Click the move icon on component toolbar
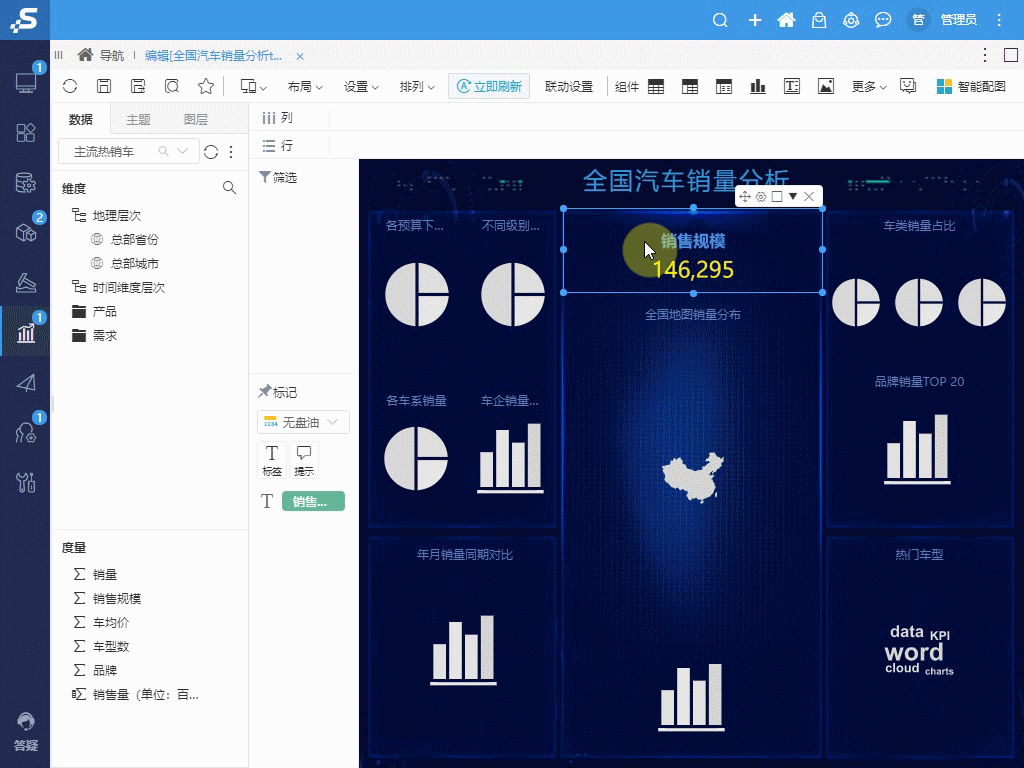 (x=744, y=197)
